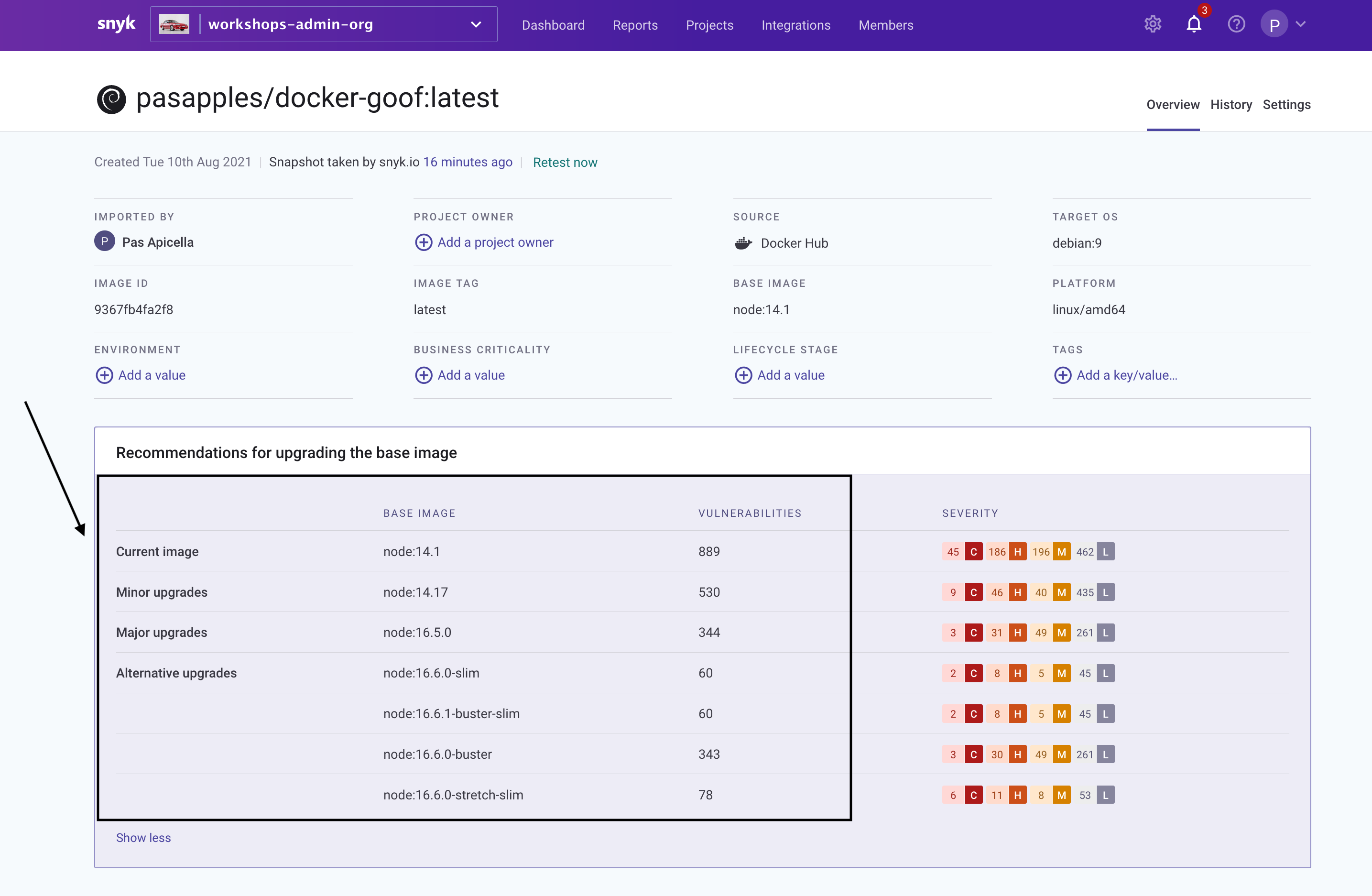Click critical count 45 for current image
Image resolution: width=1372 pixels, height=896 pixels.
[953, 552]
